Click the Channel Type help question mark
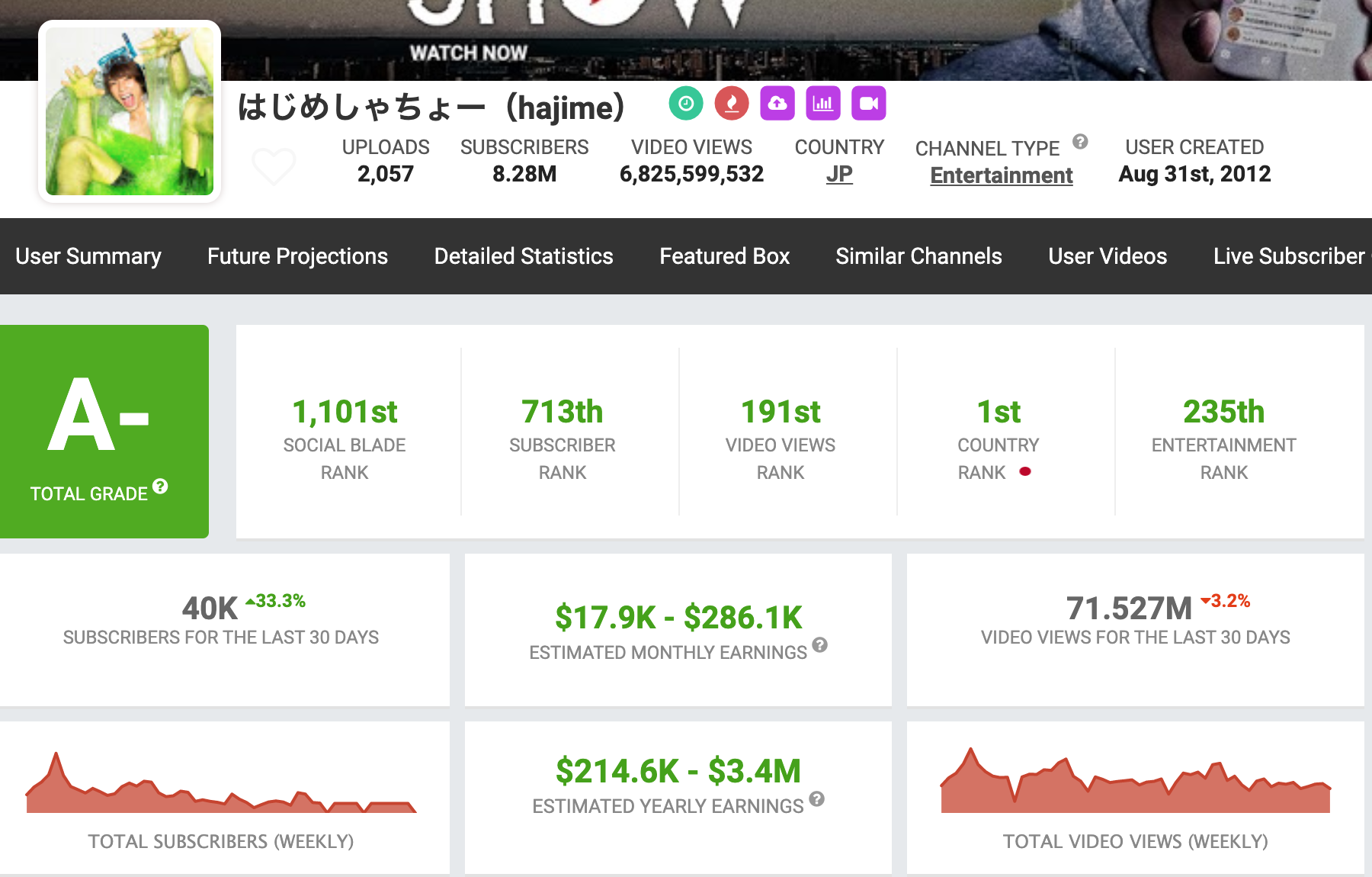 pos(1080,142)
